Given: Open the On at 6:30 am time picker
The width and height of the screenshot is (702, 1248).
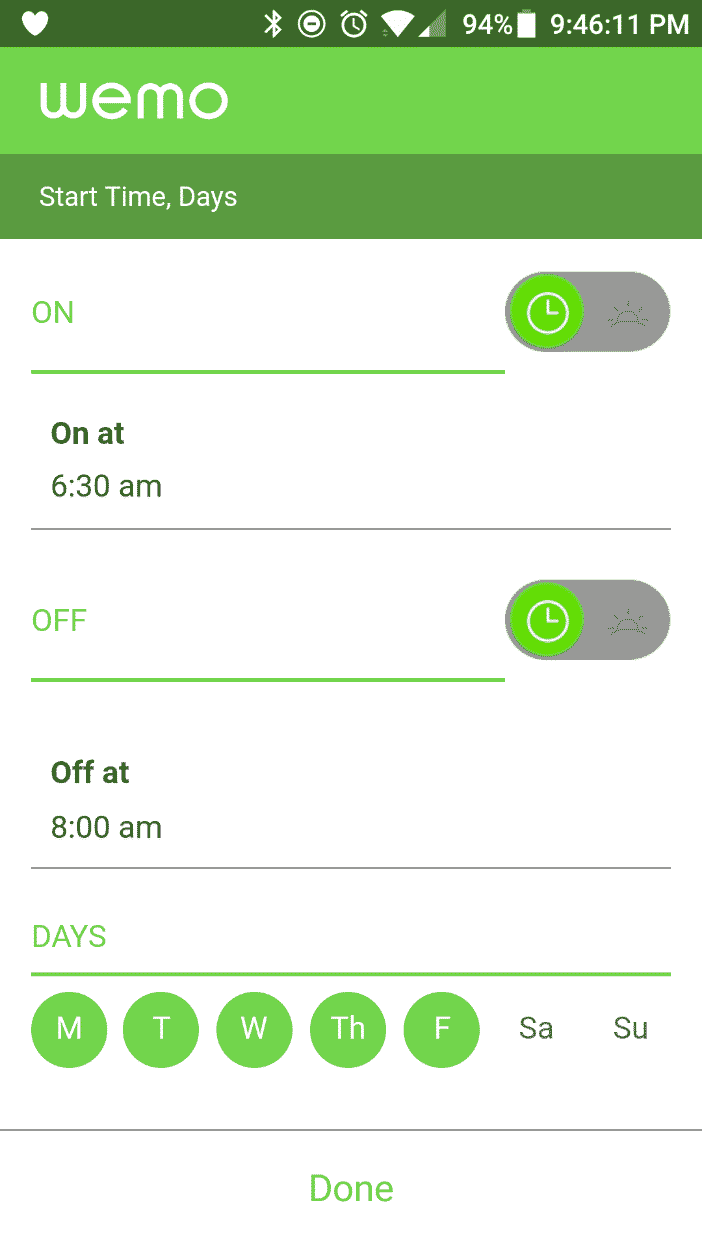Looking at the screenshot, I should [350, 461].
